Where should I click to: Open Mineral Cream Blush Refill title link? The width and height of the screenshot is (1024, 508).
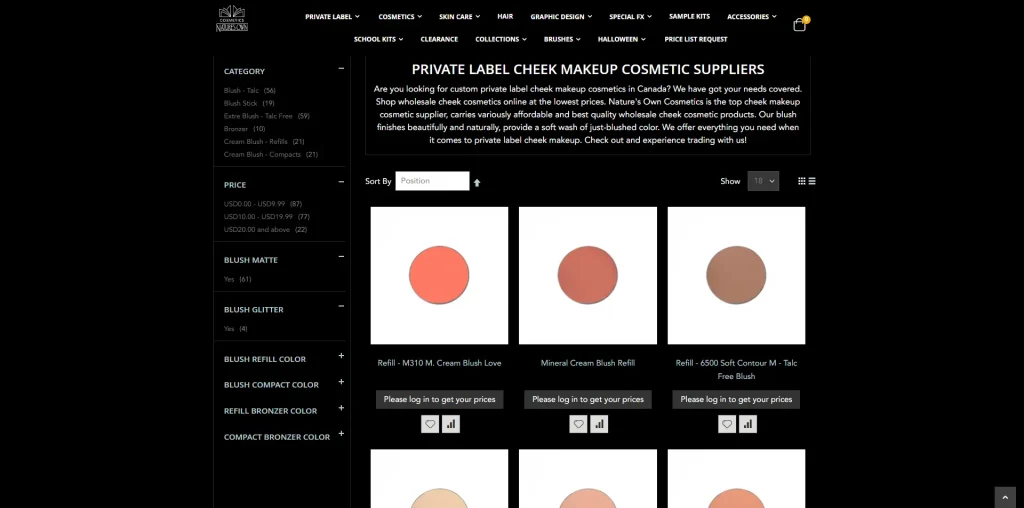588,363
